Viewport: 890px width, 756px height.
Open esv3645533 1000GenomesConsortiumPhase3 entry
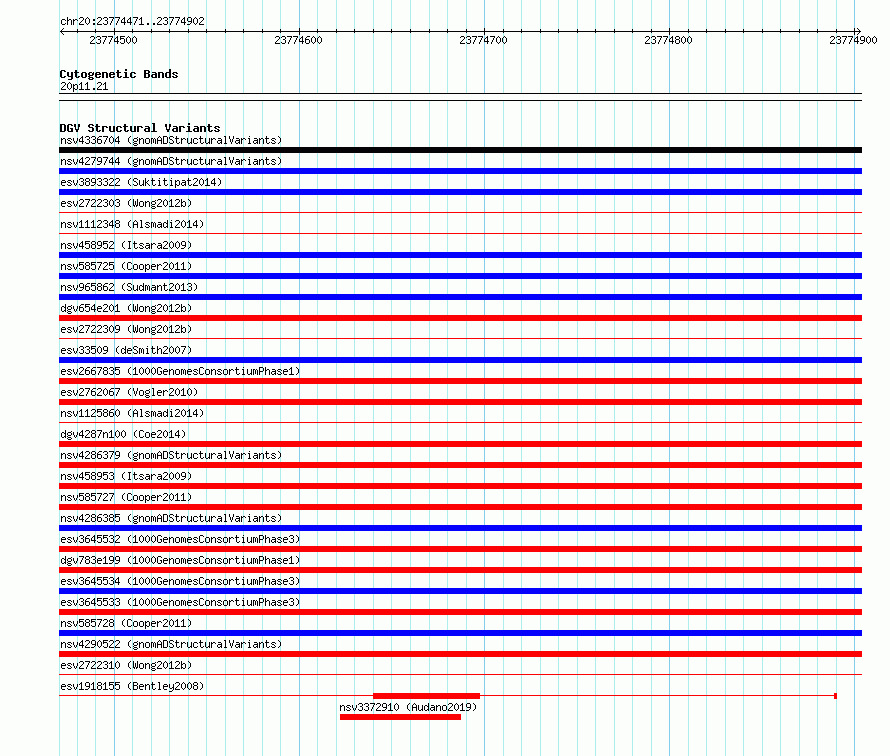(x=180, y=602)
